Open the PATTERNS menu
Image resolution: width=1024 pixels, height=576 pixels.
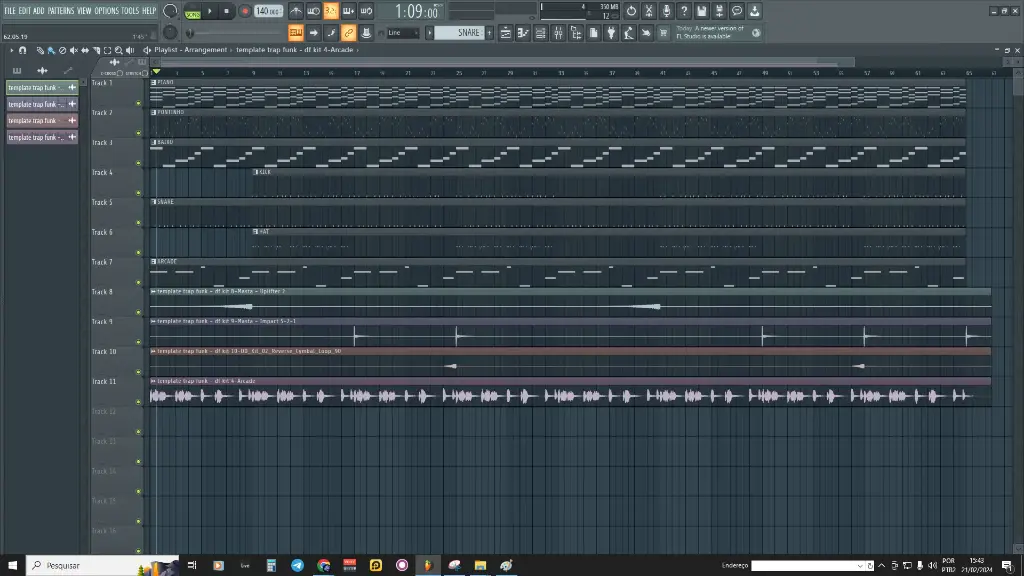(61, 10)
